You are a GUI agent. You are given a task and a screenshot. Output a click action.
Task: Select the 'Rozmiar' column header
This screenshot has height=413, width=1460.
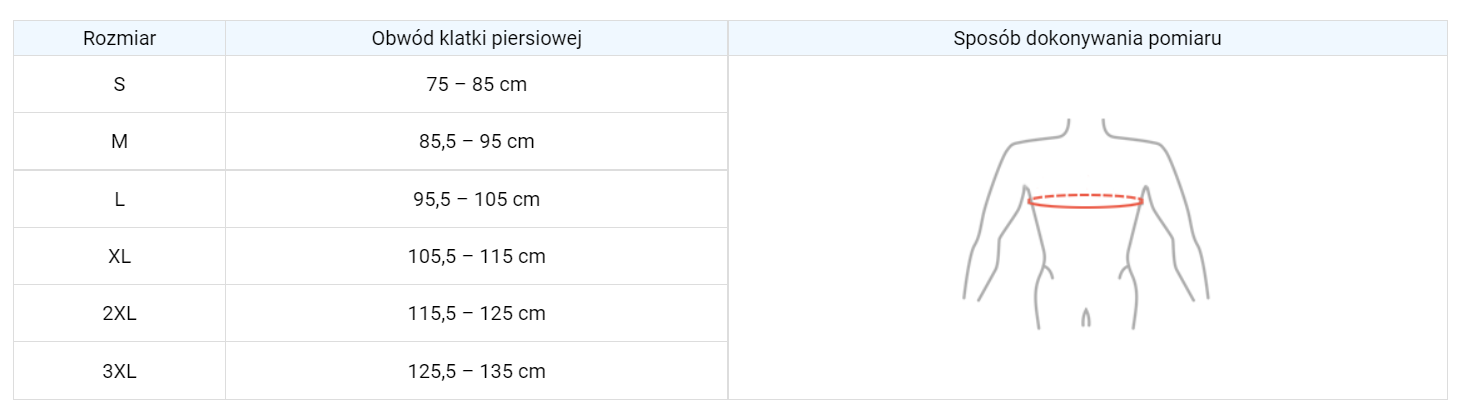point(119,39)
